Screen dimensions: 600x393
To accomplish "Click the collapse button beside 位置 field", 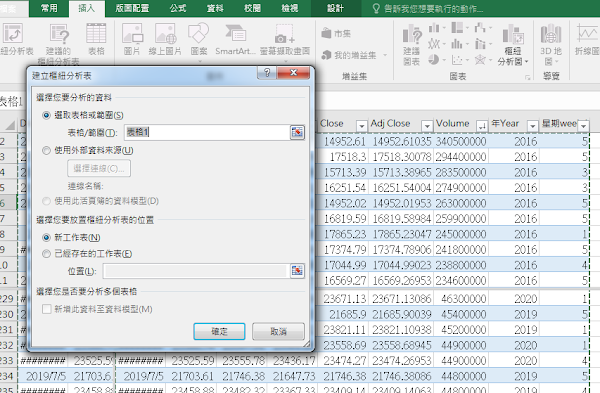I will coord(297,271).
